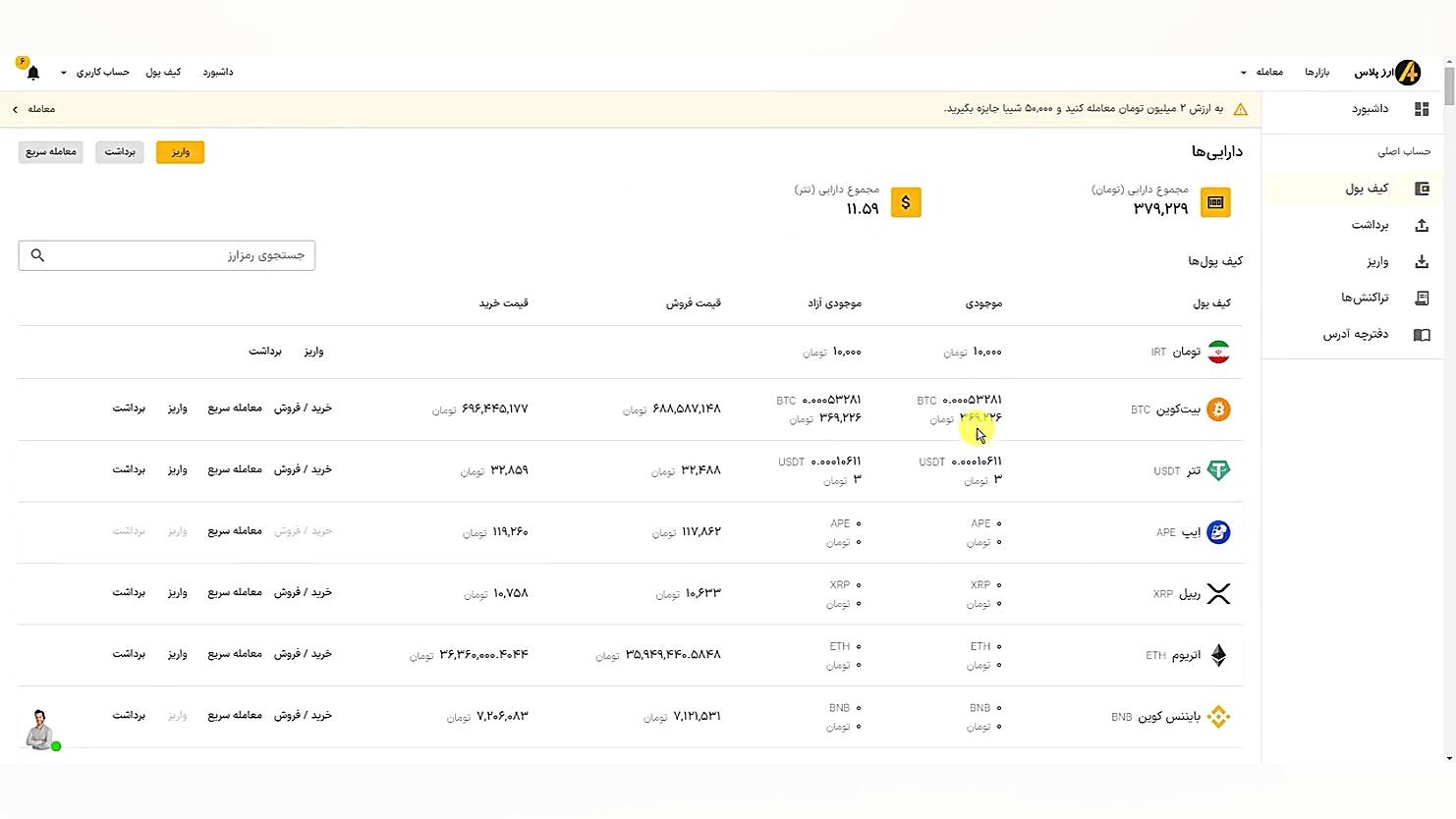Click خرید / فروش in the Tether row
The width and height of the screenshot is (1456, 819).
(x=303, y=469)
